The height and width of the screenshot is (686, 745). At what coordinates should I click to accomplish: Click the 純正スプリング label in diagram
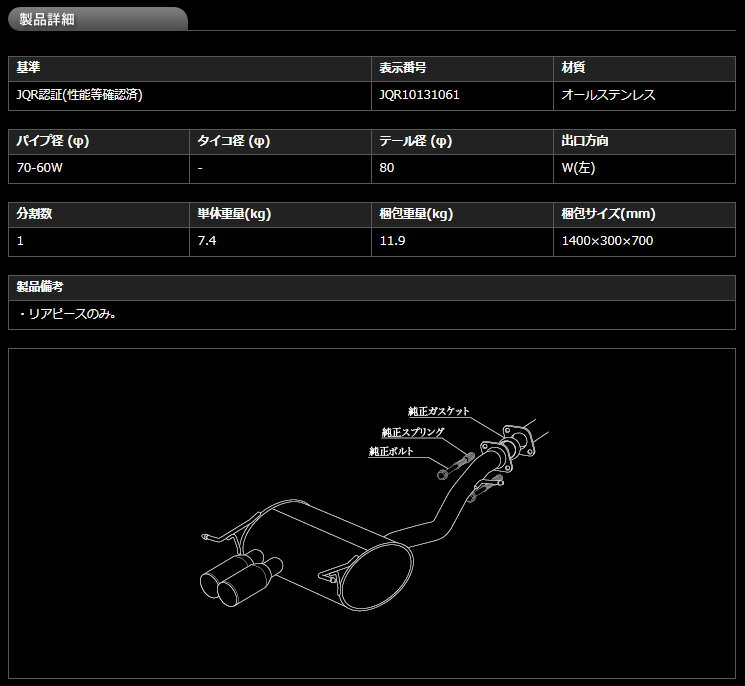pyautogui.click(x=412, y=432)
